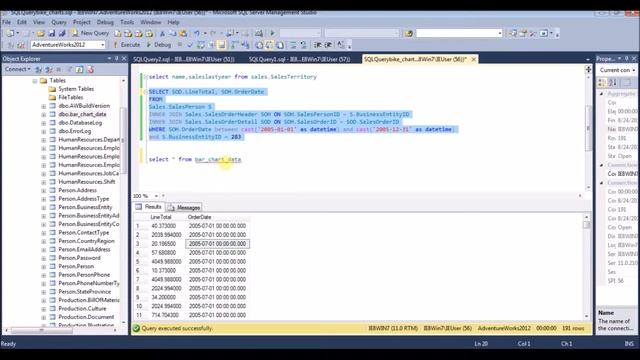Click the Parse checkmark icon

[190, 44]
